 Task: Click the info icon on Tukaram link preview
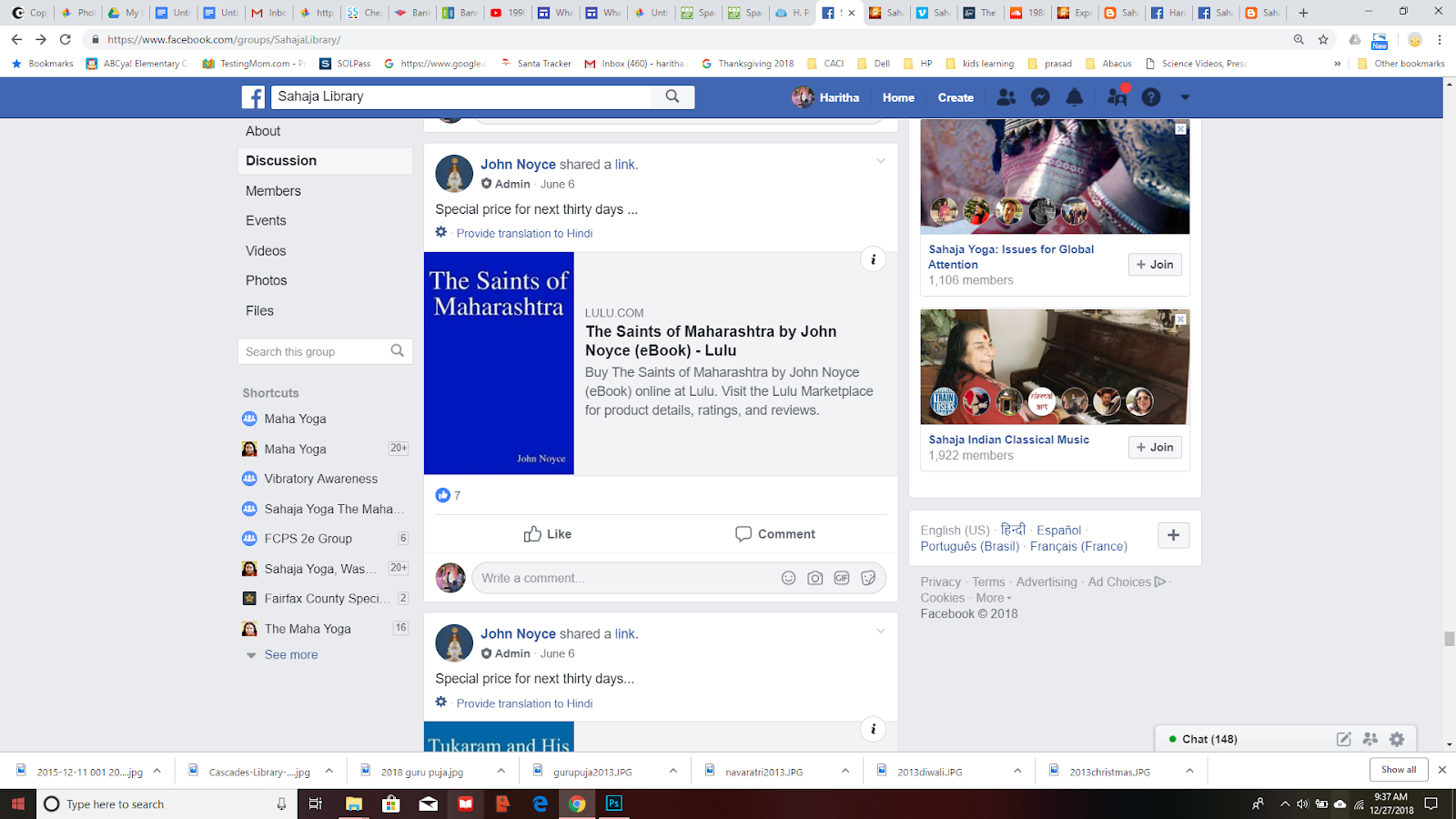[x=873, y=729]
